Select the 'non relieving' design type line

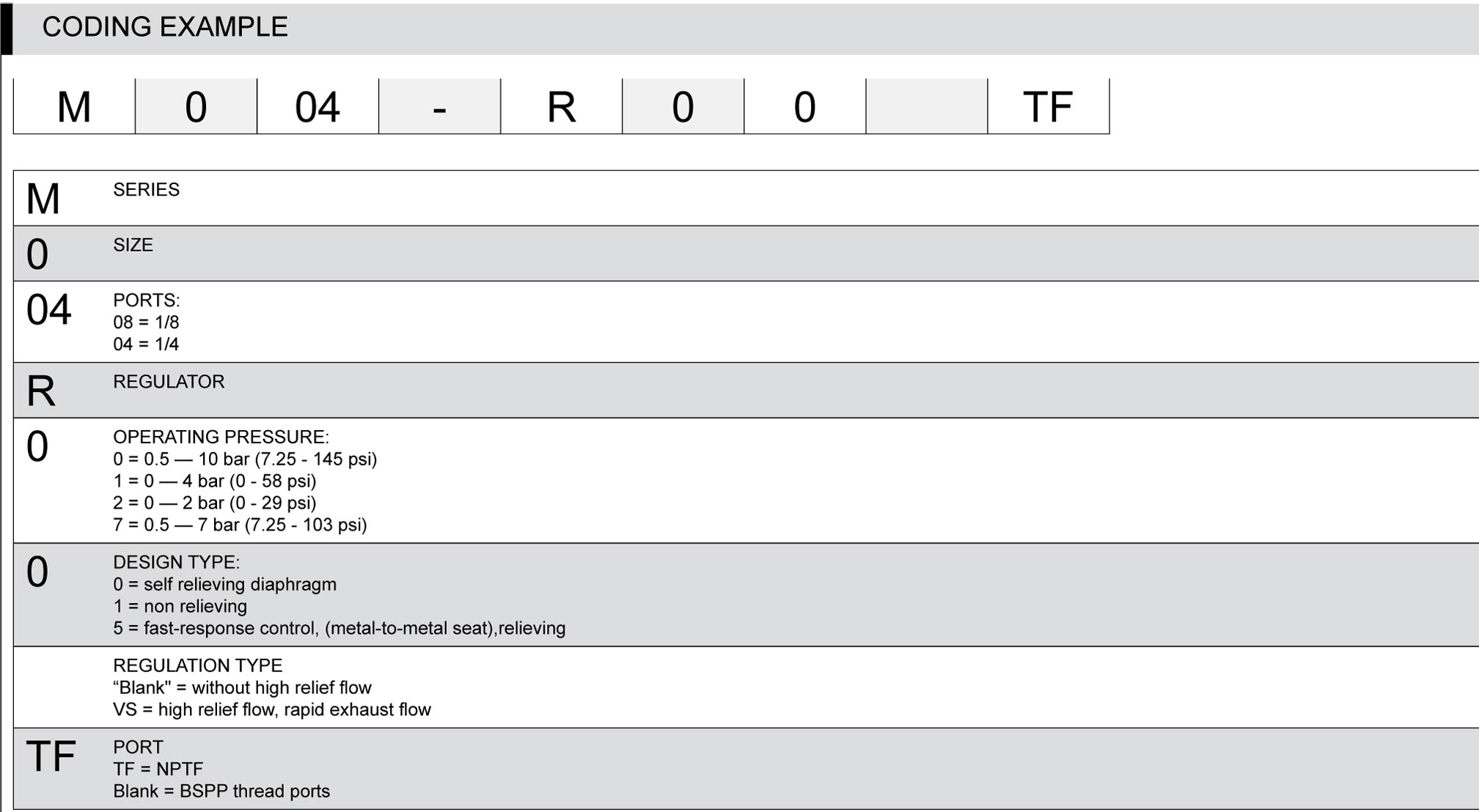[x=180, y=607]
